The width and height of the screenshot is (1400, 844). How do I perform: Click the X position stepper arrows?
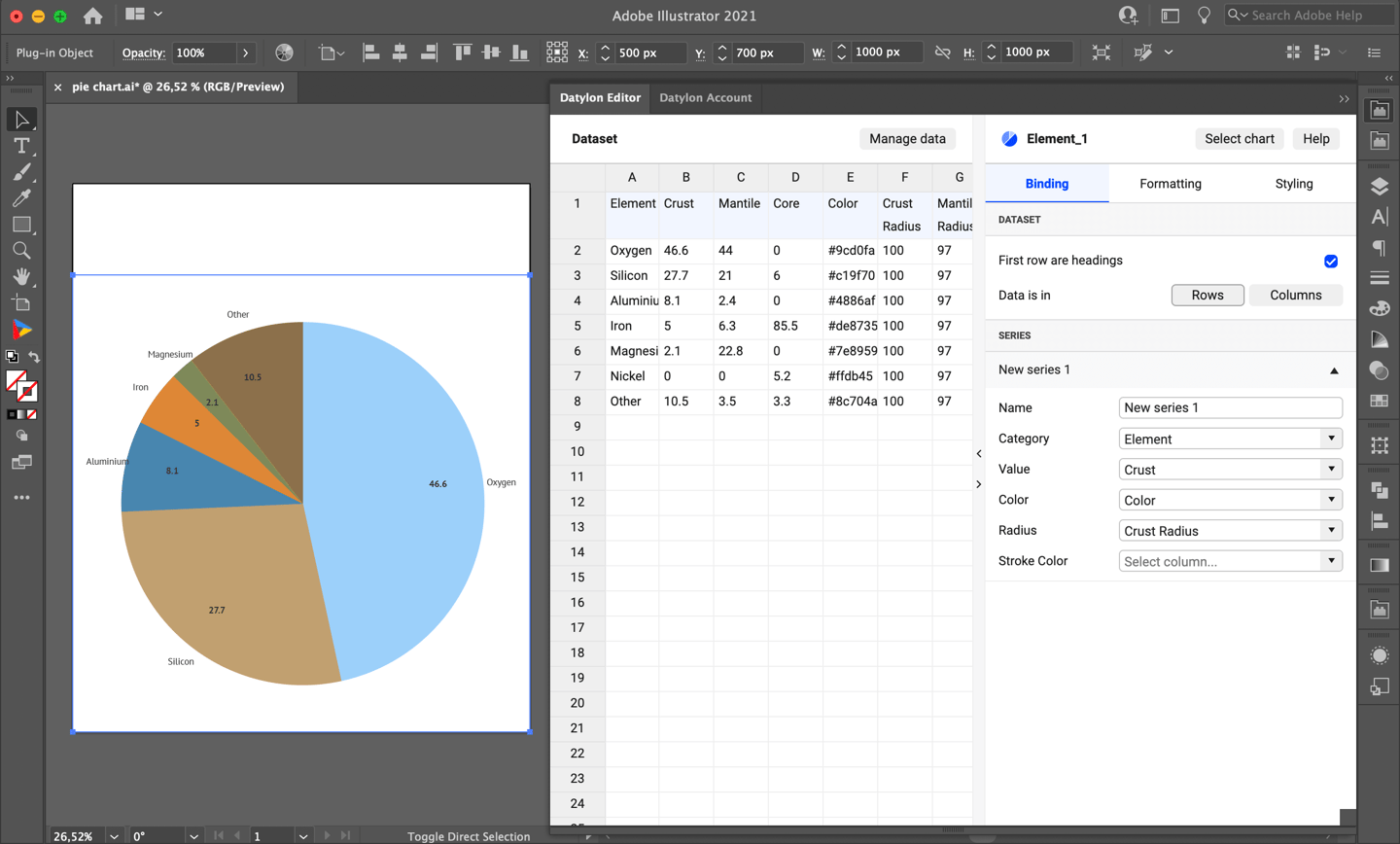605,53
